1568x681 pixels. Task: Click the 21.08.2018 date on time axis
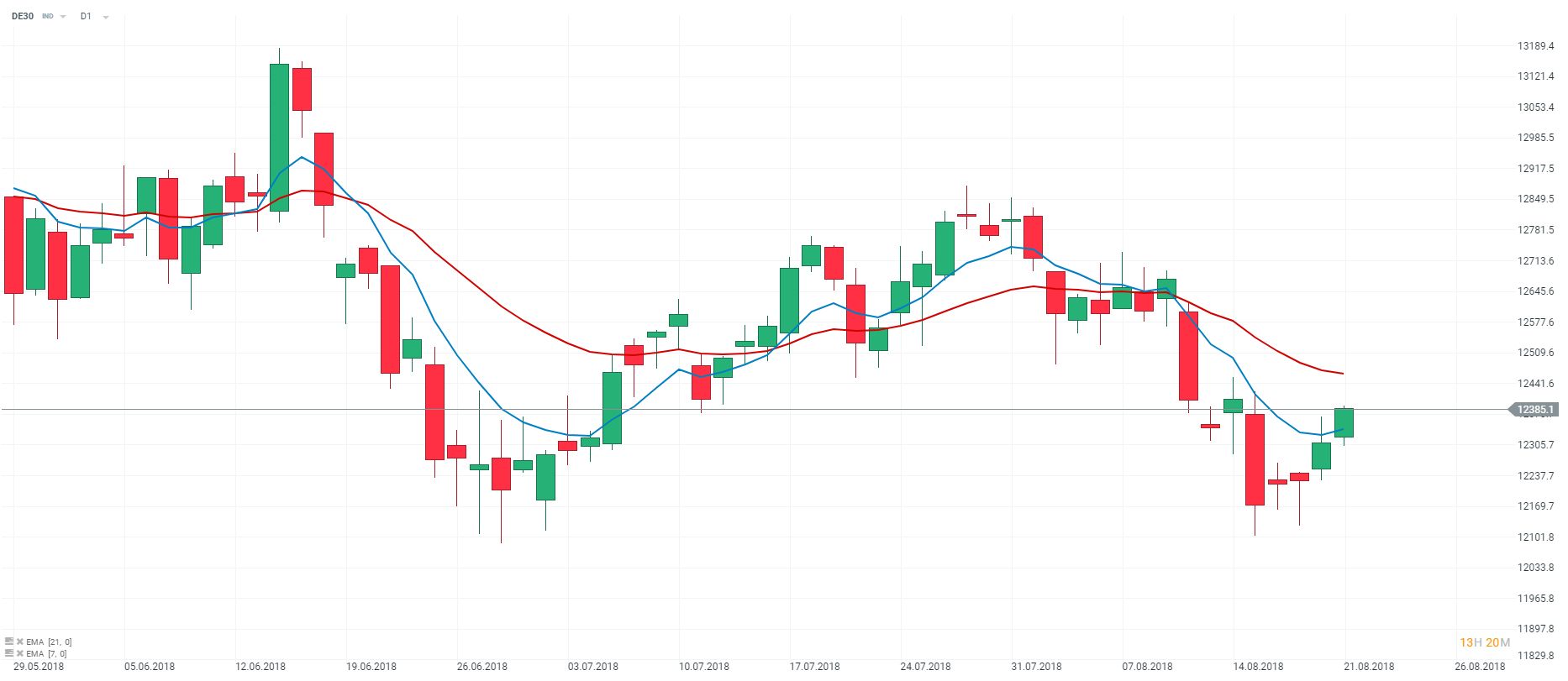pyautogui.click(x=1369, y=667)
